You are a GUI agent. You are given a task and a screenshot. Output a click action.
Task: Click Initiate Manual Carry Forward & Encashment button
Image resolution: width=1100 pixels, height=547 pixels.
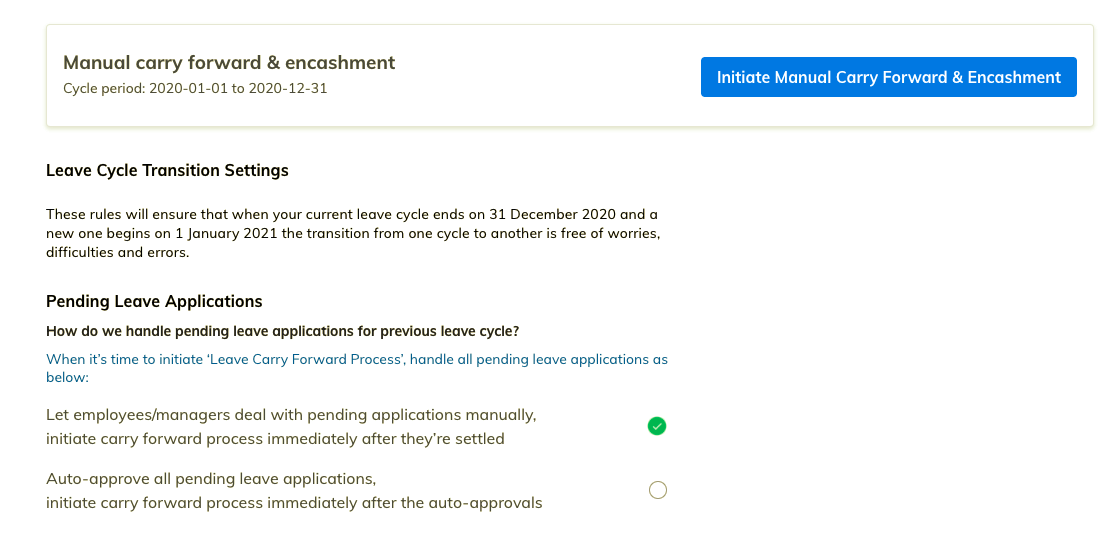[x=888, y=77]
